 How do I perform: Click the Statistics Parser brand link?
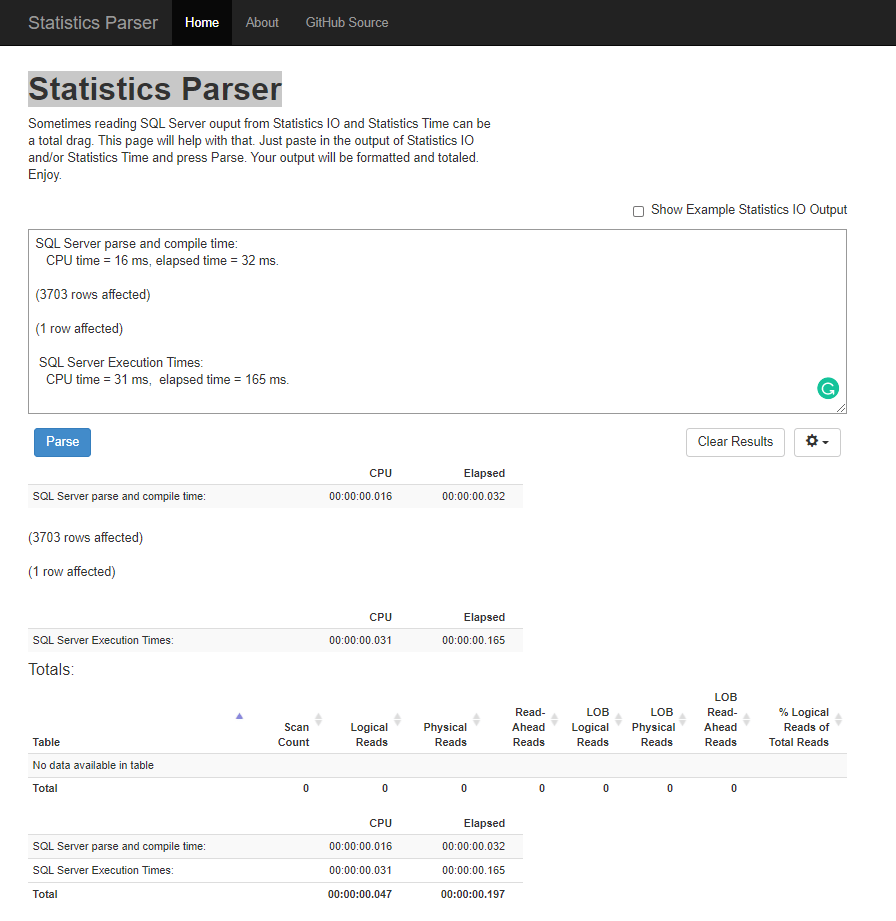pos(93,22)
